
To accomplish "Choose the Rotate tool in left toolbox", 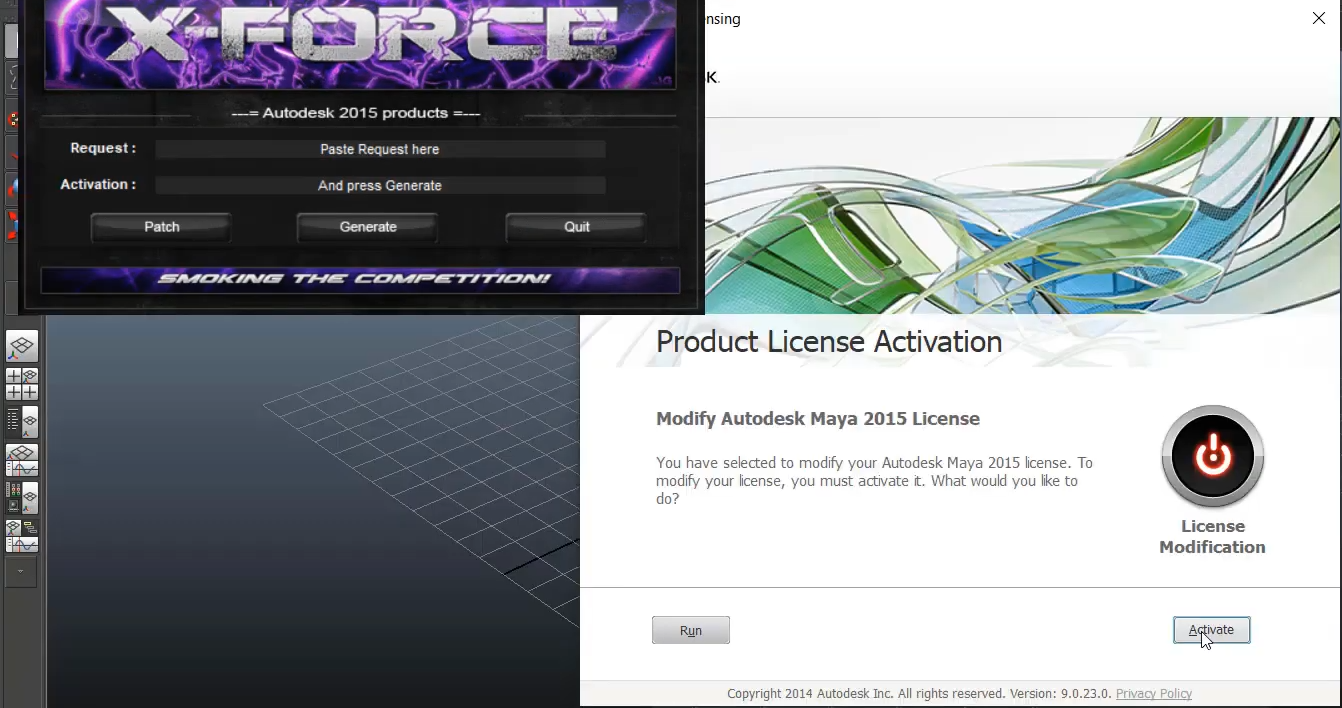I will pyautogui.click(x=12, y=188).
